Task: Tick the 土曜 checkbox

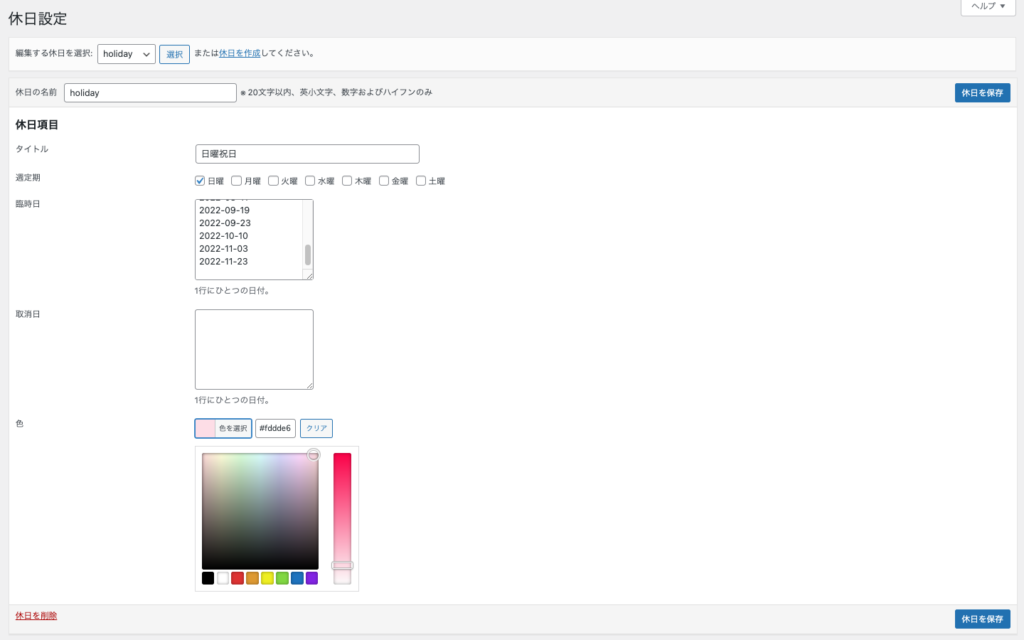Action: (421, 181)
